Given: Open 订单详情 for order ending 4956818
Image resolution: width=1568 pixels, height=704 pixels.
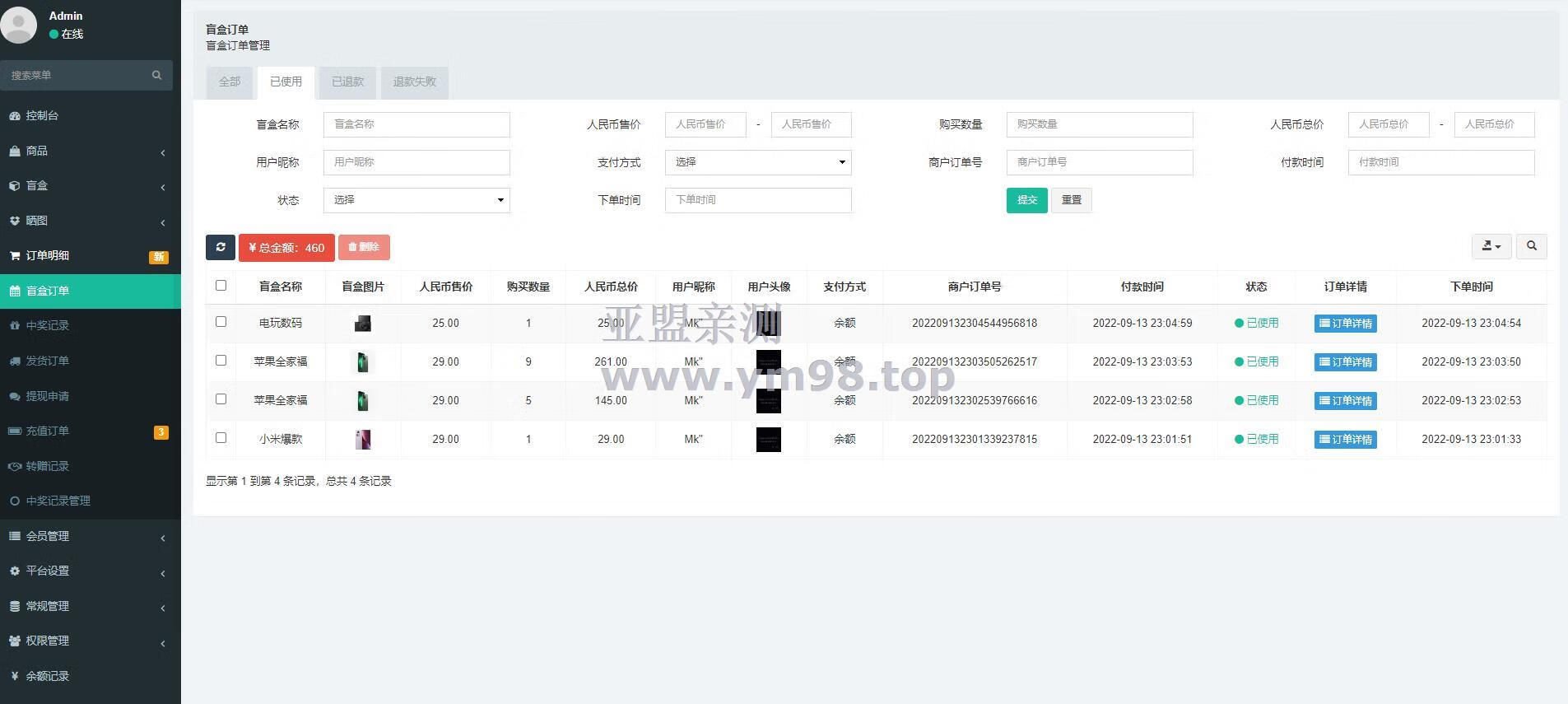Looking at the screenshot, I should [1346, 324].
